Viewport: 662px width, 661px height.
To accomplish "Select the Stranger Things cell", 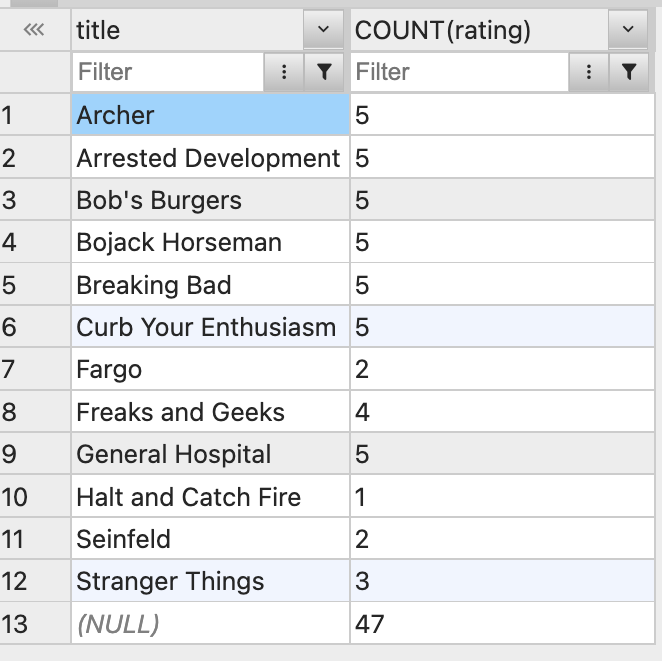I will (x=210, y=581).
